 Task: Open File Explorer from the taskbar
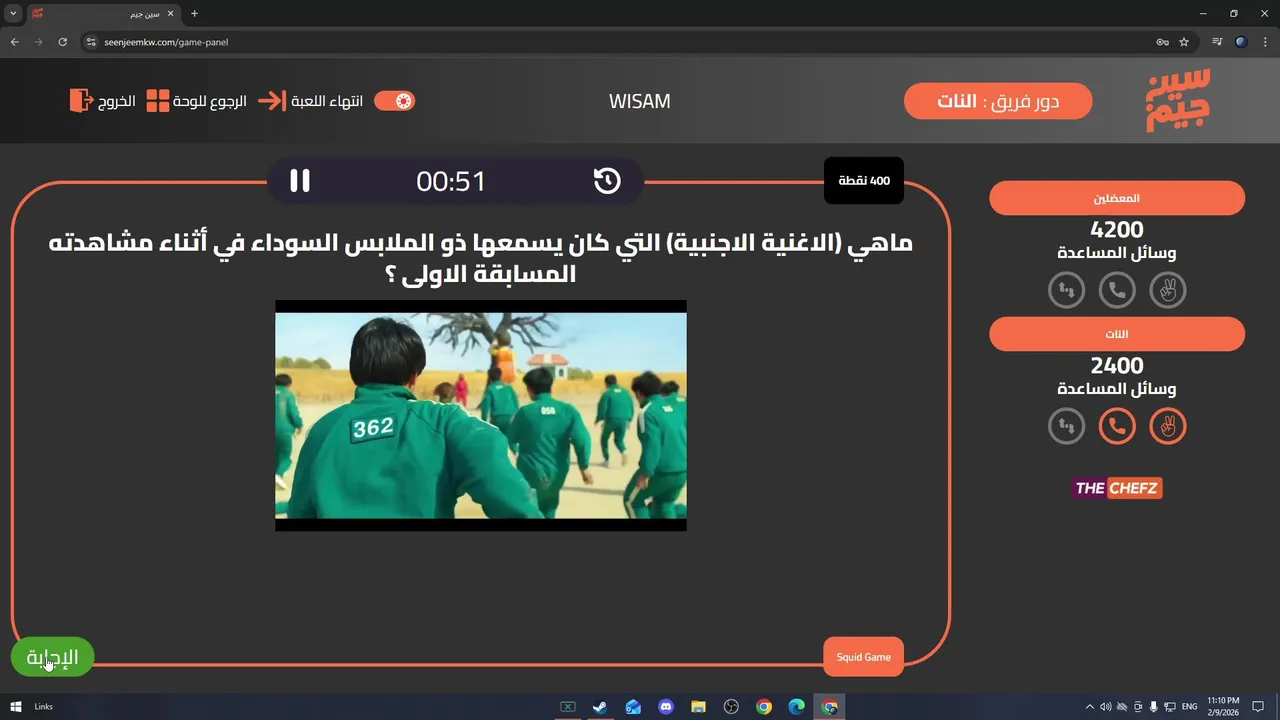pyautogui.click(x=698, y=707)
